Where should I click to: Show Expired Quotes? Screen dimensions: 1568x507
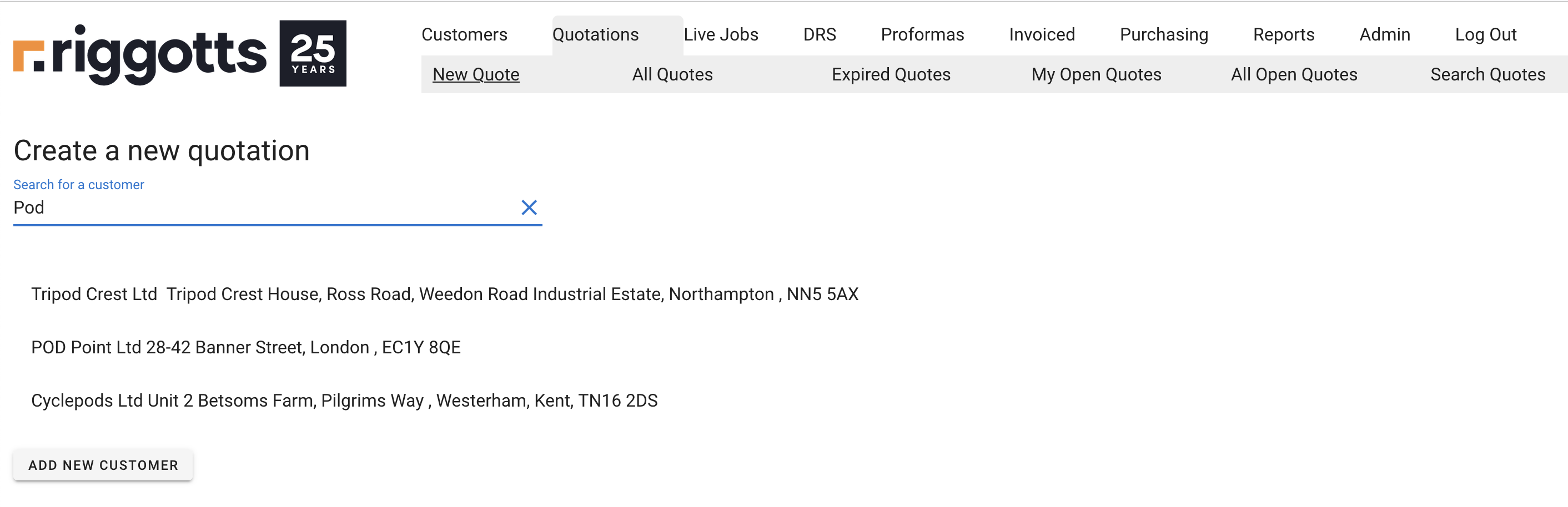891,75
